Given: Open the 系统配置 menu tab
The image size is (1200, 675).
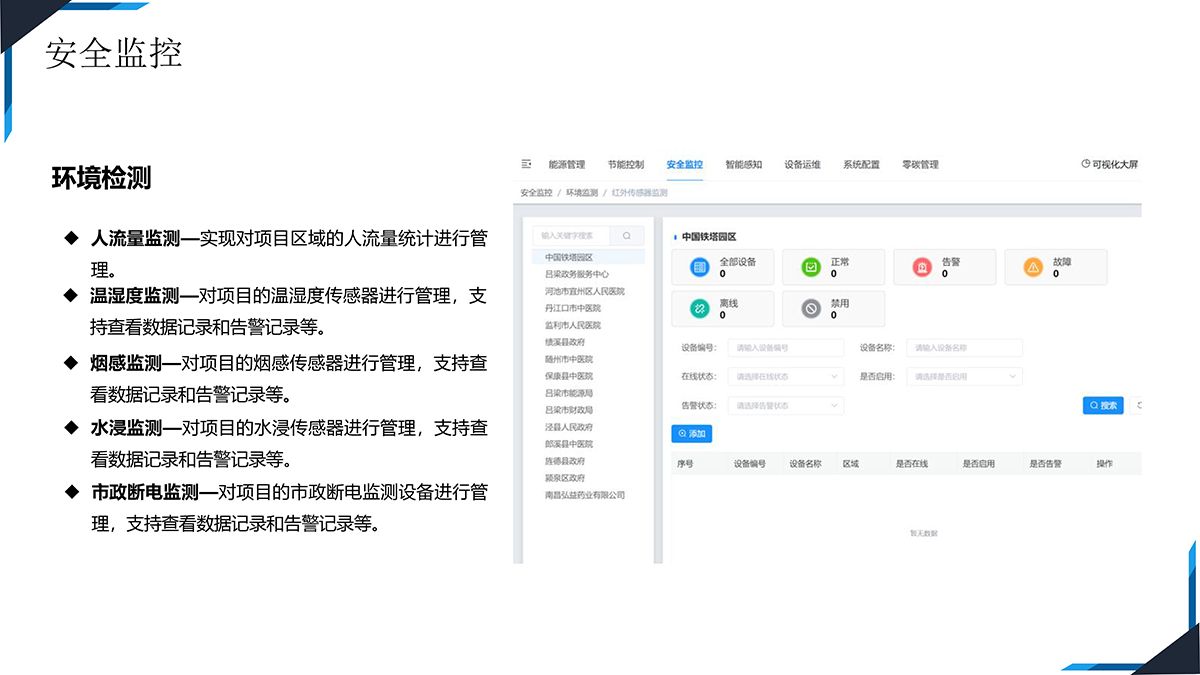Looking at the screenshot, I should pos(861,164).
